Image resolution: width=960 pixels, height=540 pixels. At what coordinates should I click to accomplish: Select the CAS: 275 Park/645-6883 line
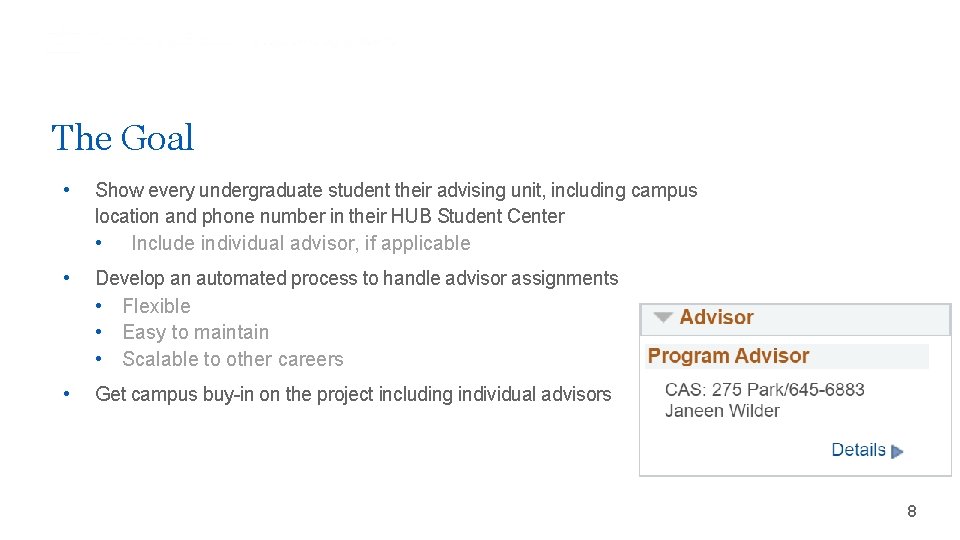click(765, 389)
